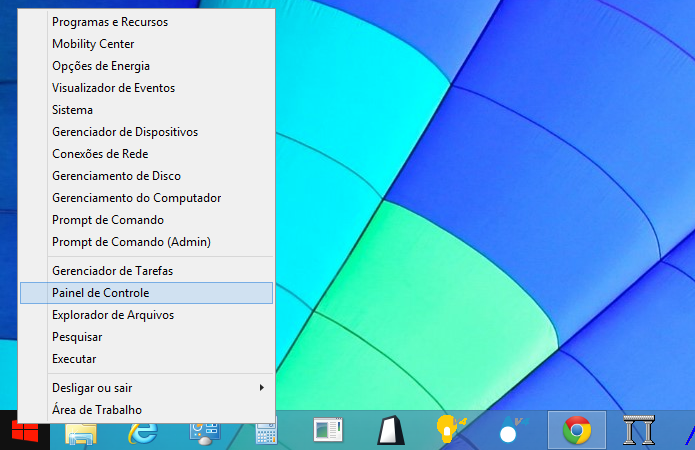Image resolution: width=695 pixels, height=450 pixels.
Task: Click the black trapezoid app taskbar icon
Action: 391,430
